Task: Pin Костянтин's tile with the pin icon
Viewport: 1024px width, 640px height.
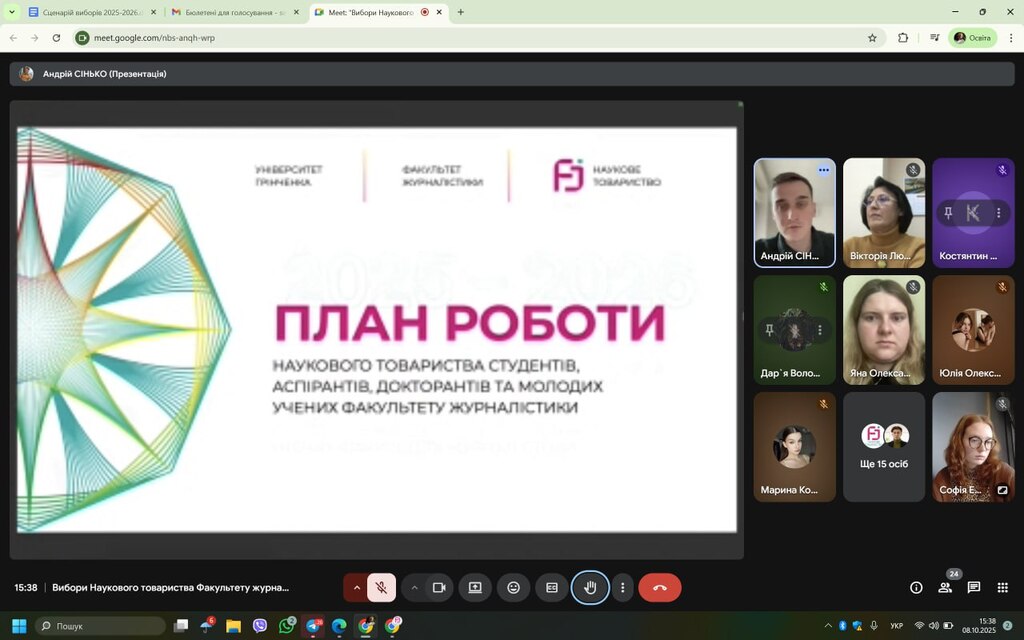Action: (x=948, y=213)
